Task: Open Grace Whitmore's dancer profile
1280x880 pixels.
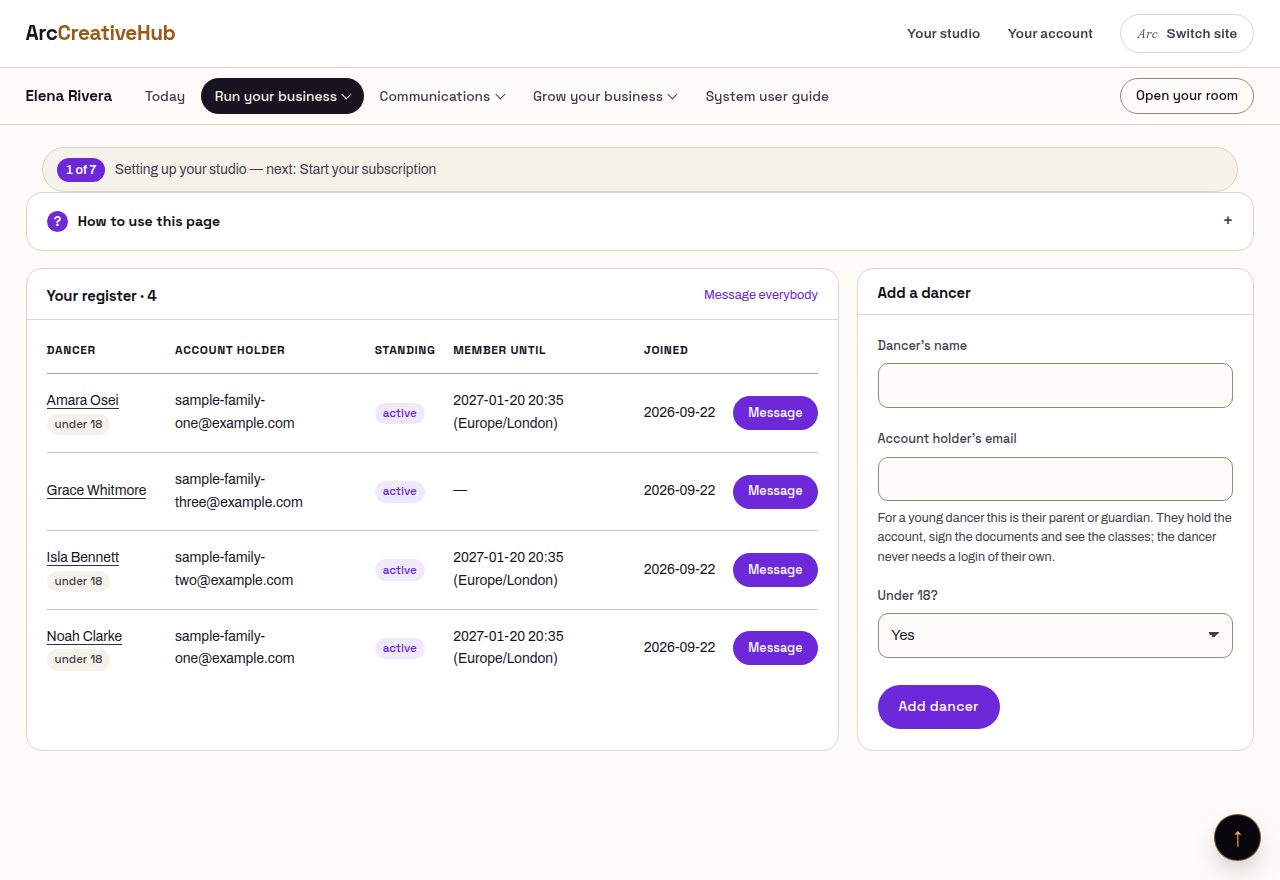Action: tap(96, 490)
